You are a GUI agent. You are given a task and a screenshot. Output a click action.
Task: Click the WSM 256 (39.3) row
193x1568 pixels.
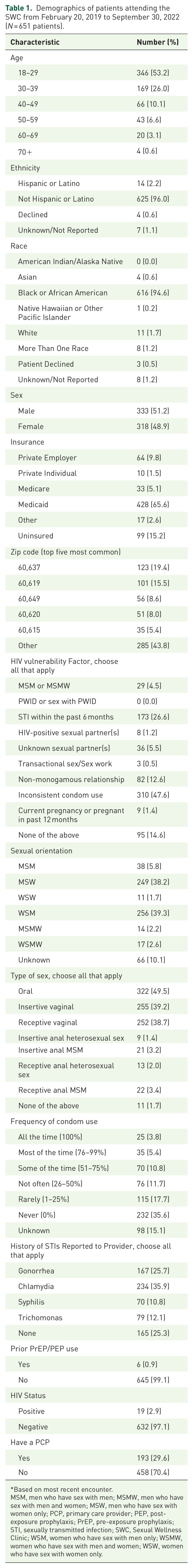pos(96,913)
